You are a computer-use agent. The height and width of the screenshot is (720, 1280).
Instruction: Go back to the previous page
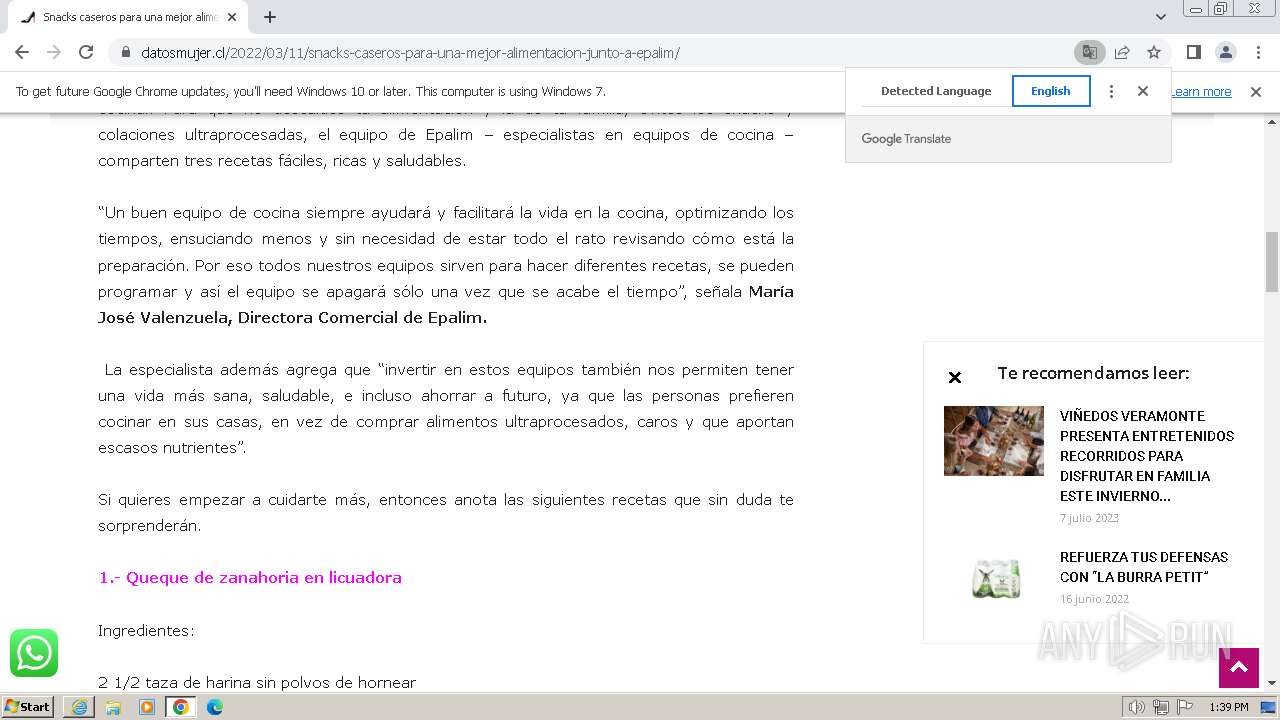pyautogui.click(x=22, y=52)
